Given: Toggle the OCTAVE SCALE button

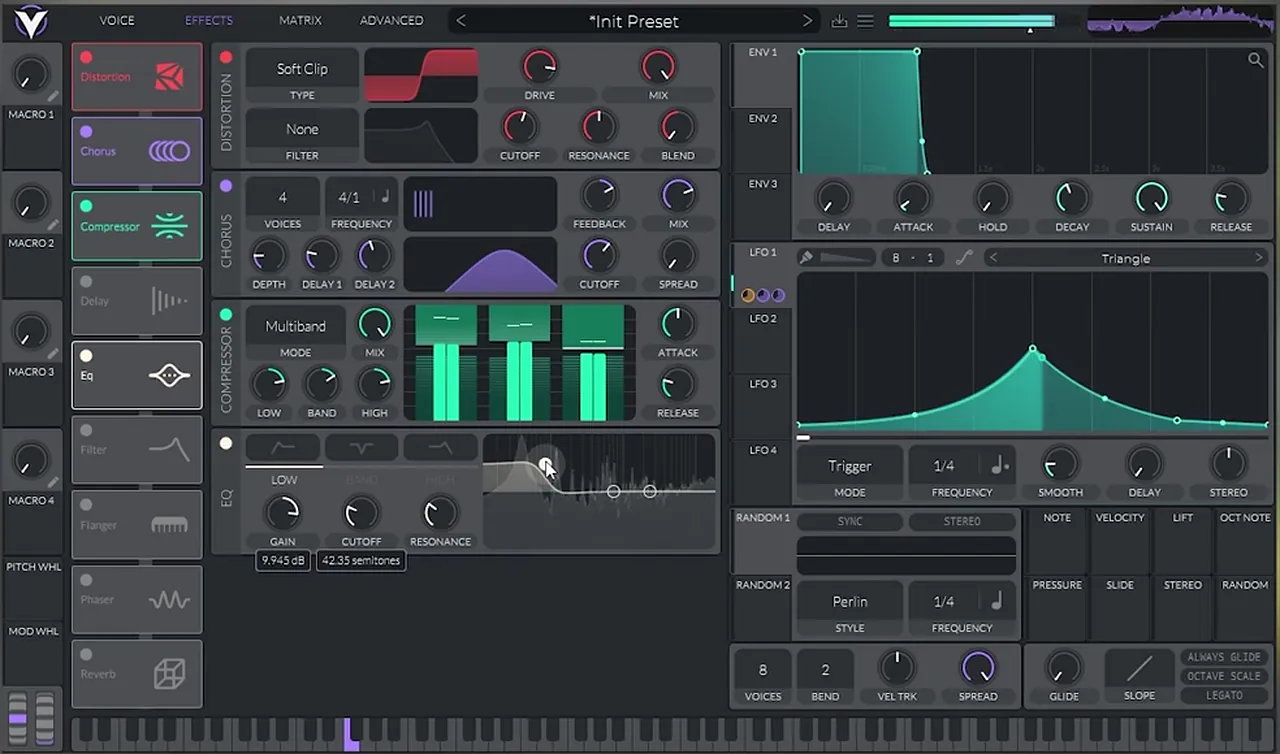Looking at the screenshot, I should coord(1223,676).
